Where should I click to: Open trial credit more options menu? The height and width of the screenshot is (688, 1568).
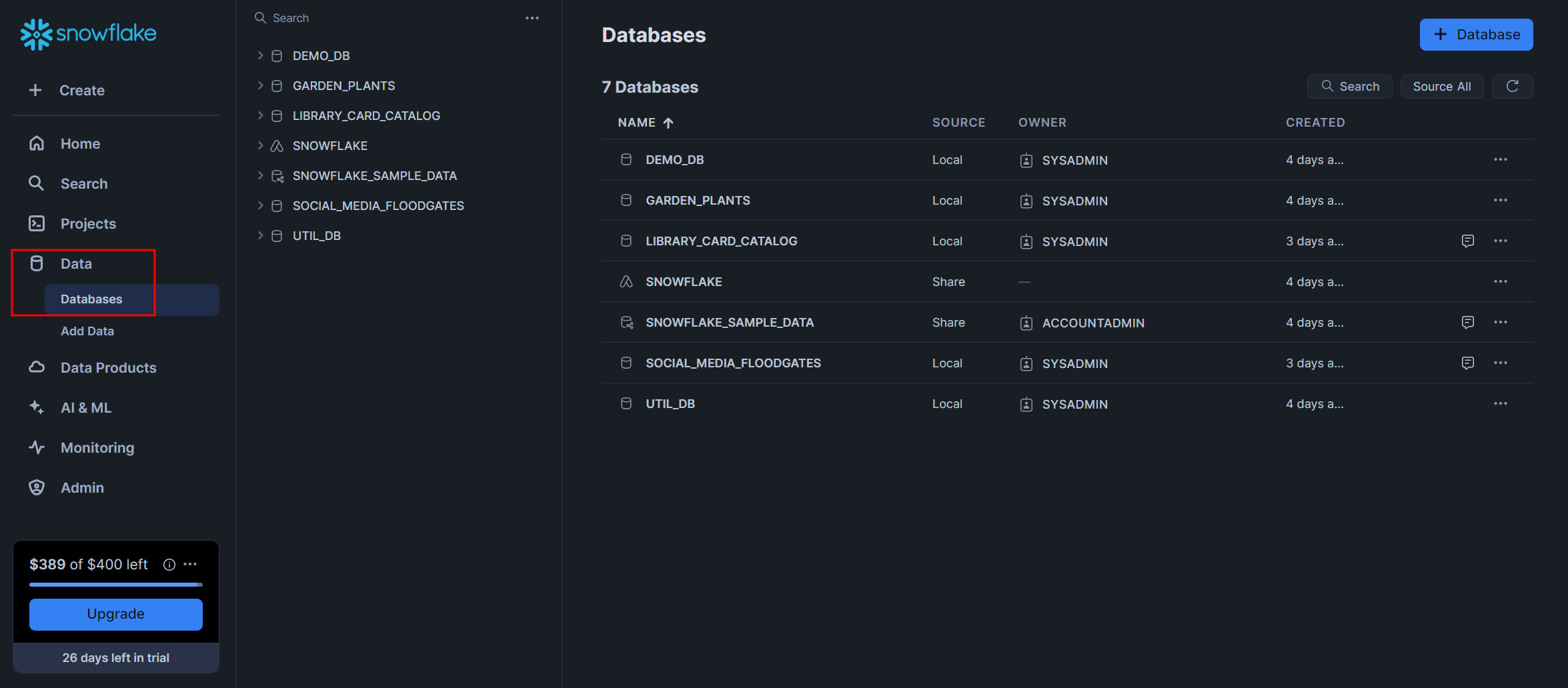[190, 565]
